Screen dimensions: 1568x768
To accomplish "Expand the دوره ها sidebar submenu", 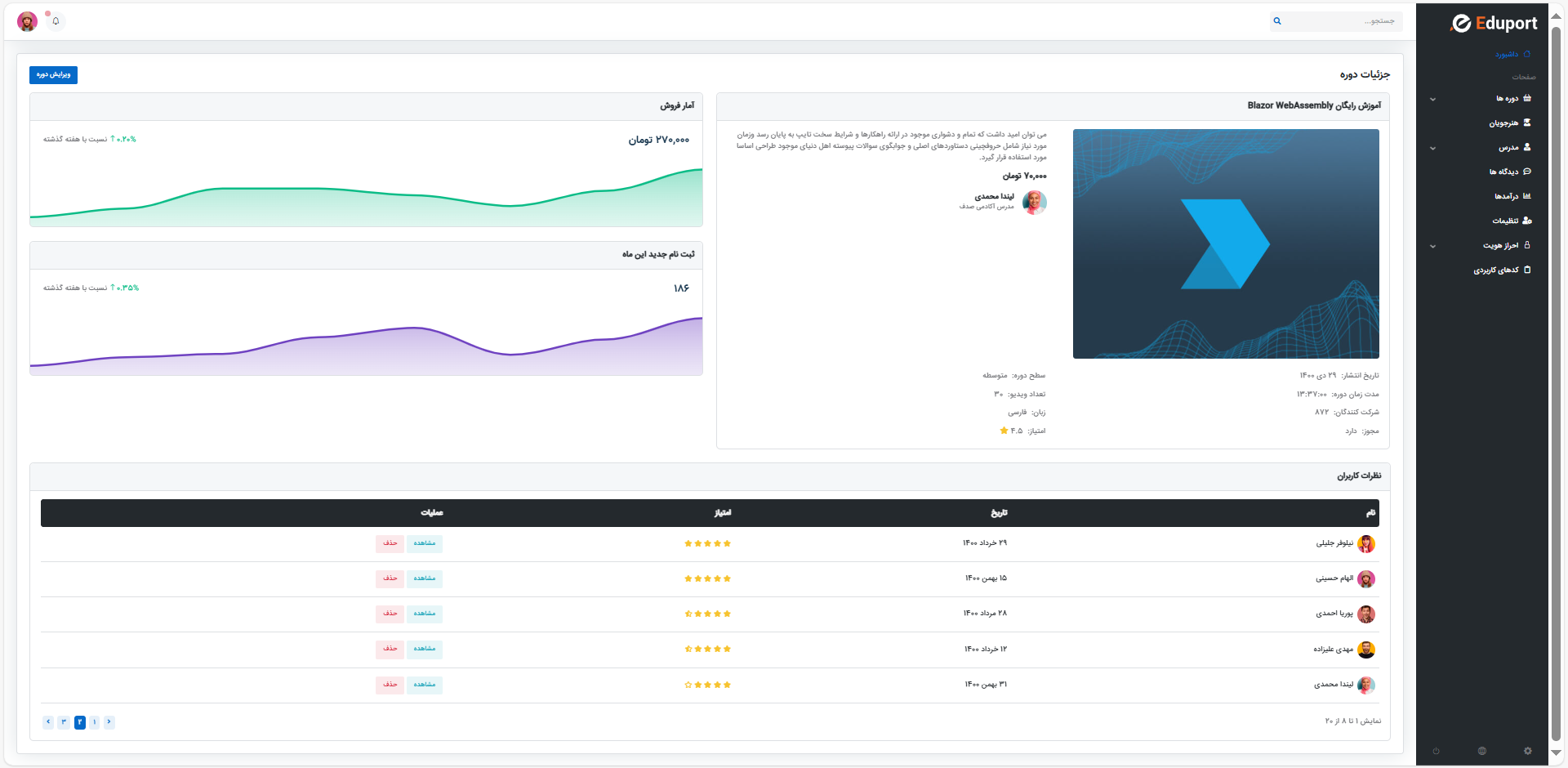I will 1432,99.
